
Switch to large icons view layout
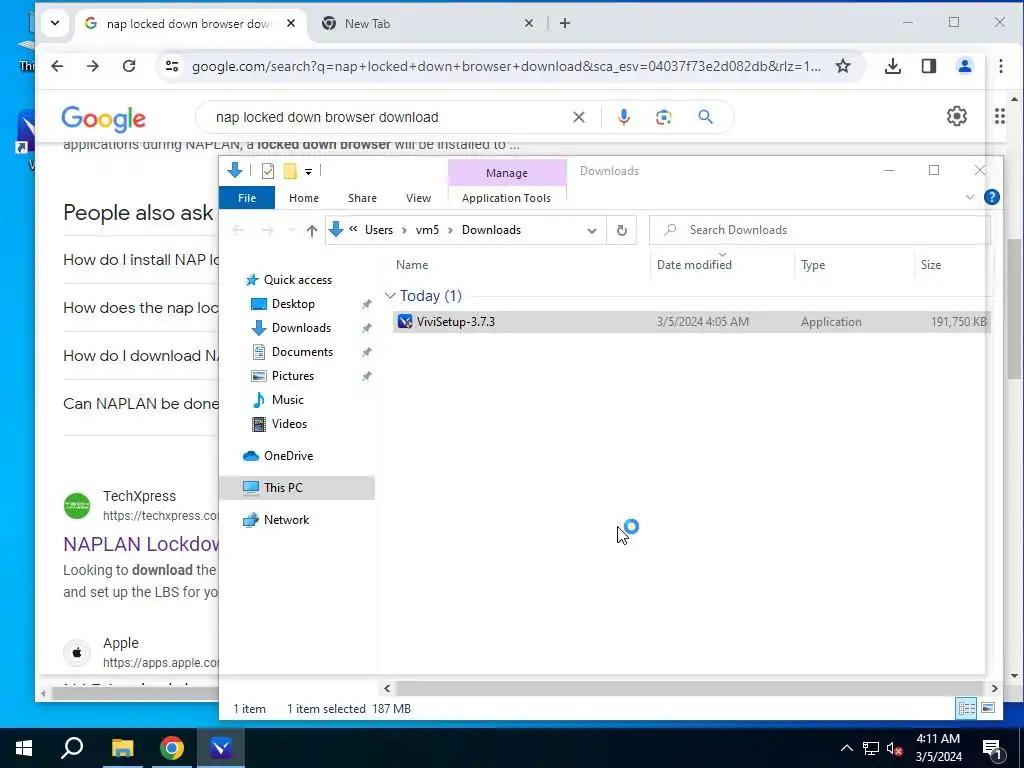pyautogui.click(x=988, y=708)
